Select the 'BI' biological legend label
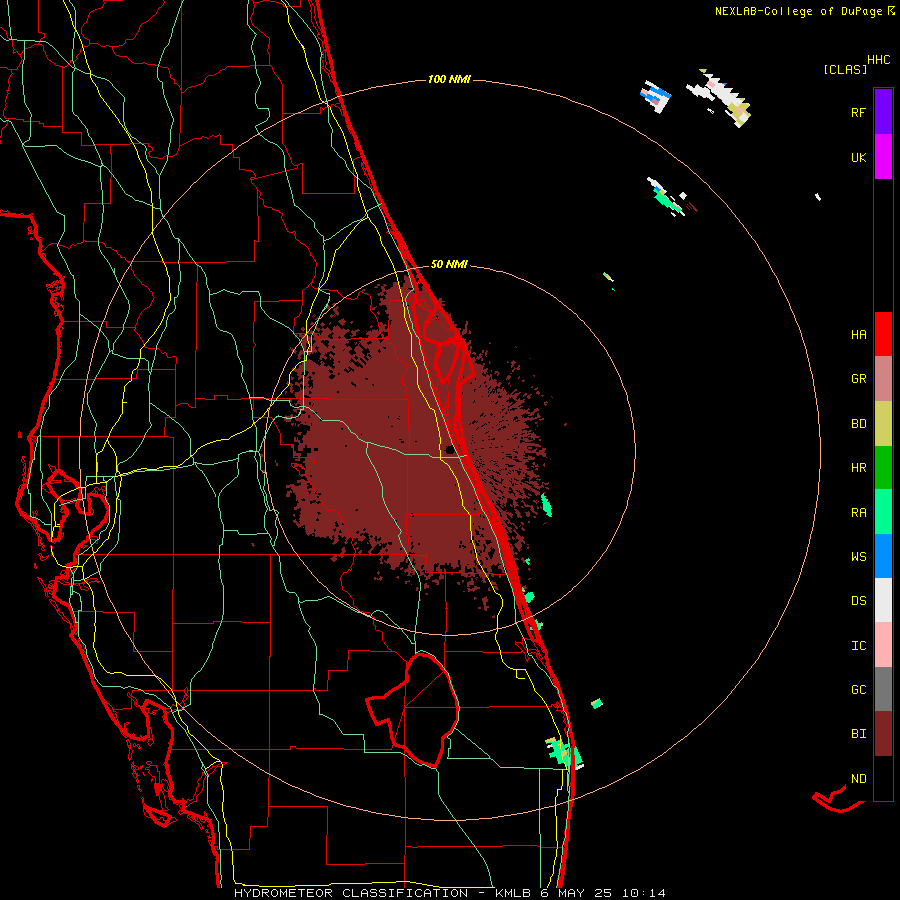The width and height of the screenshot is (900, 900). (x=858, y=734)
